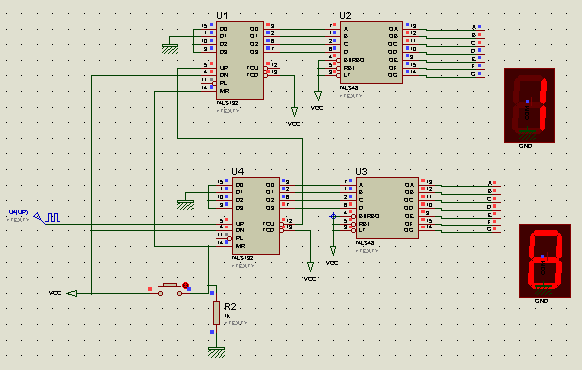Select the ground symbol left of U1
582x370 pixels.
(170, 49)
